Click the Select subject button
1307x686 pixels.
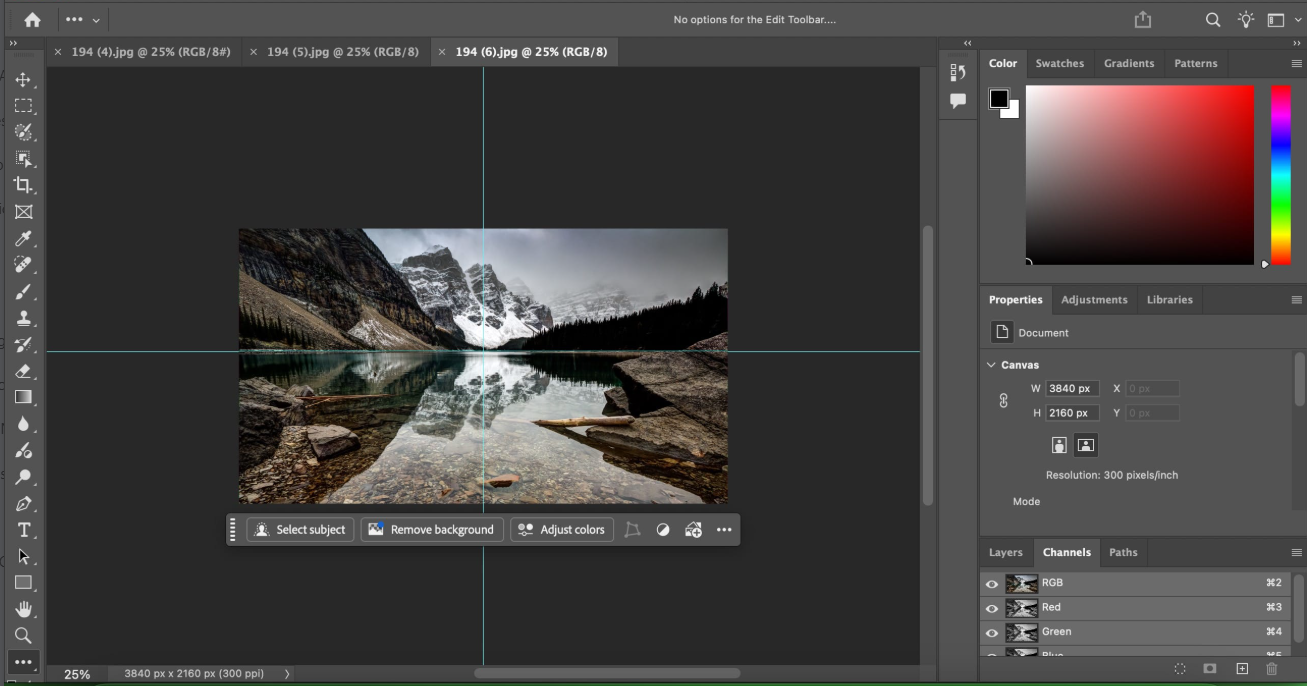[x=300, y=530]
